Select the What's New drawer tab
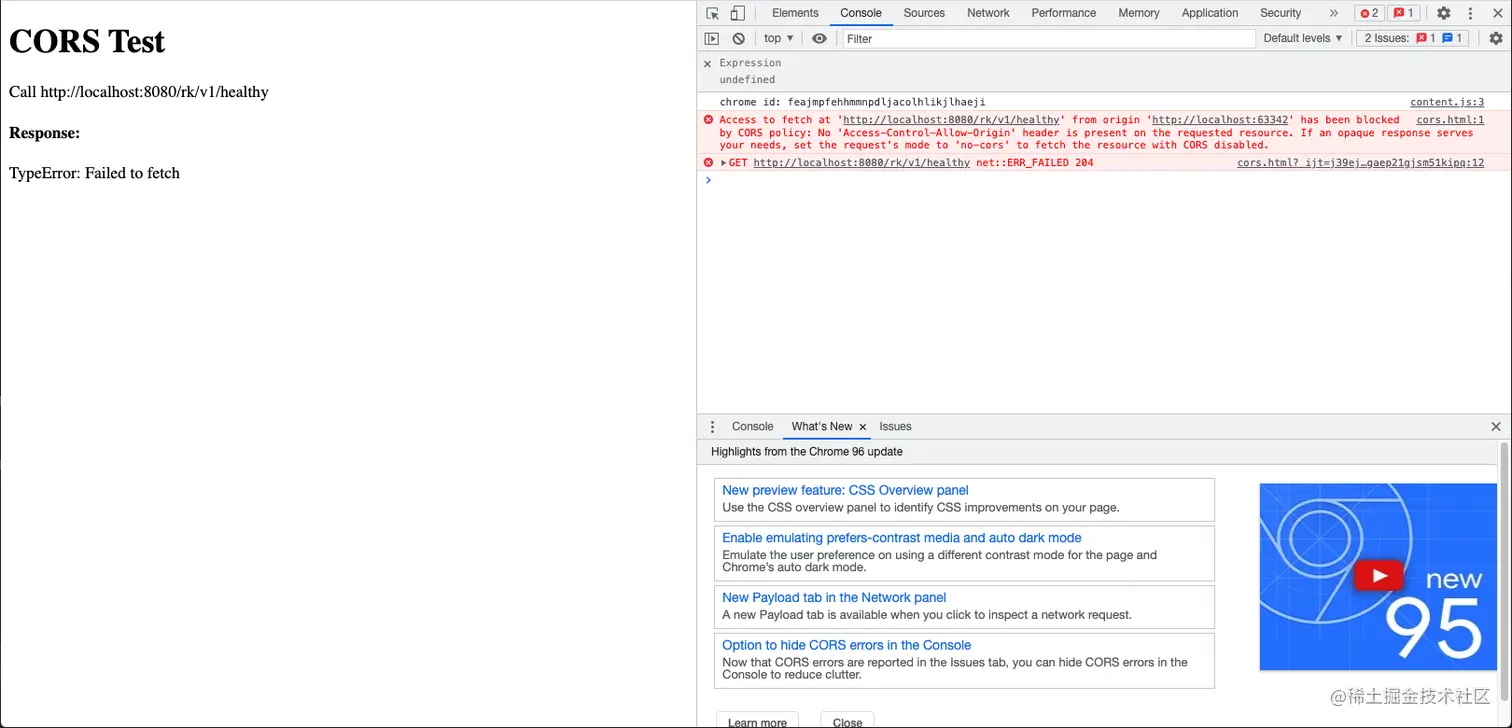This screenshot has width=1512, height=728. coord(821,426)
